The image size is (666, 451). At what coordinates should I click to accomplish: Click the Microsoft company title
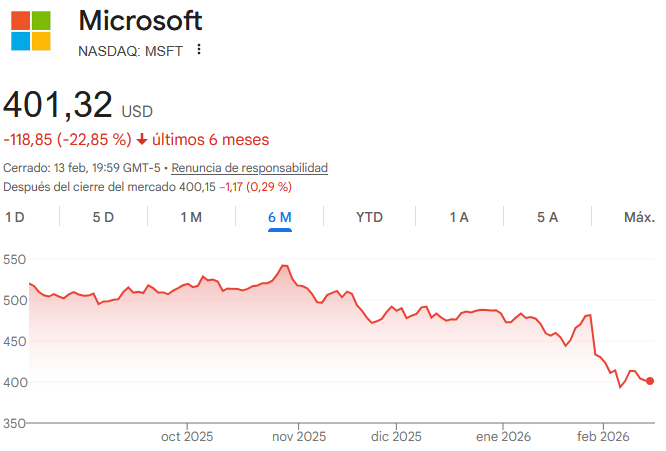pyautogui.click(x=140, y=20)
